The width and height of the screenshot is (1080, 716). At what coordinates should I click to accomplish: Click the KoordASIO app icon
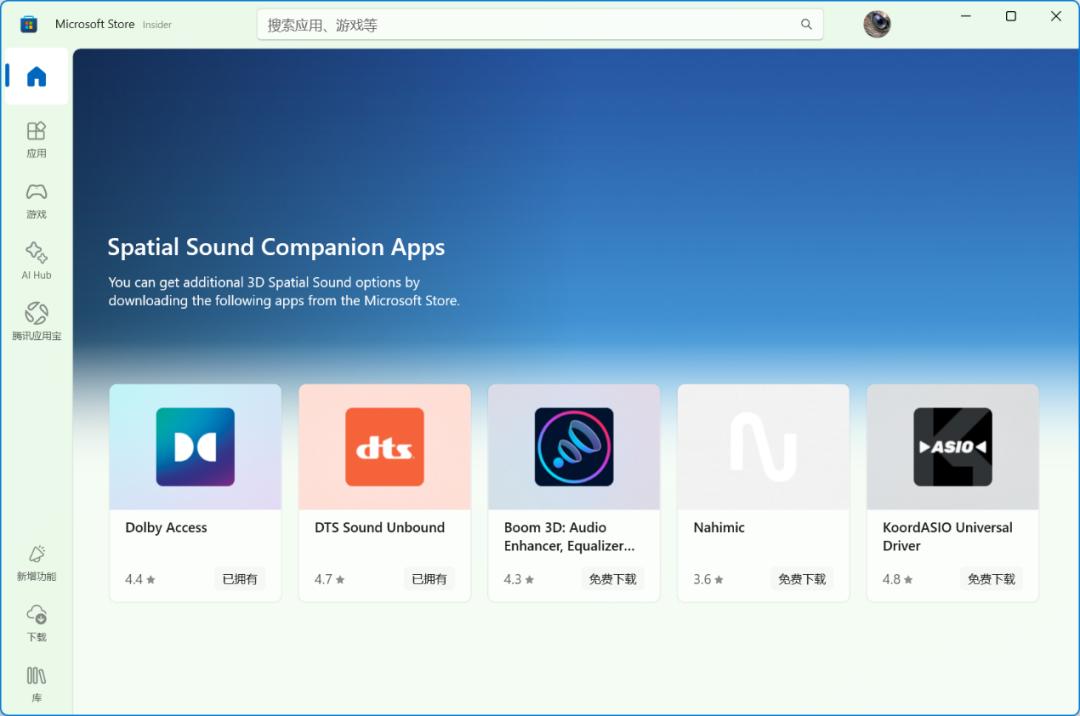tap(953, 447)
